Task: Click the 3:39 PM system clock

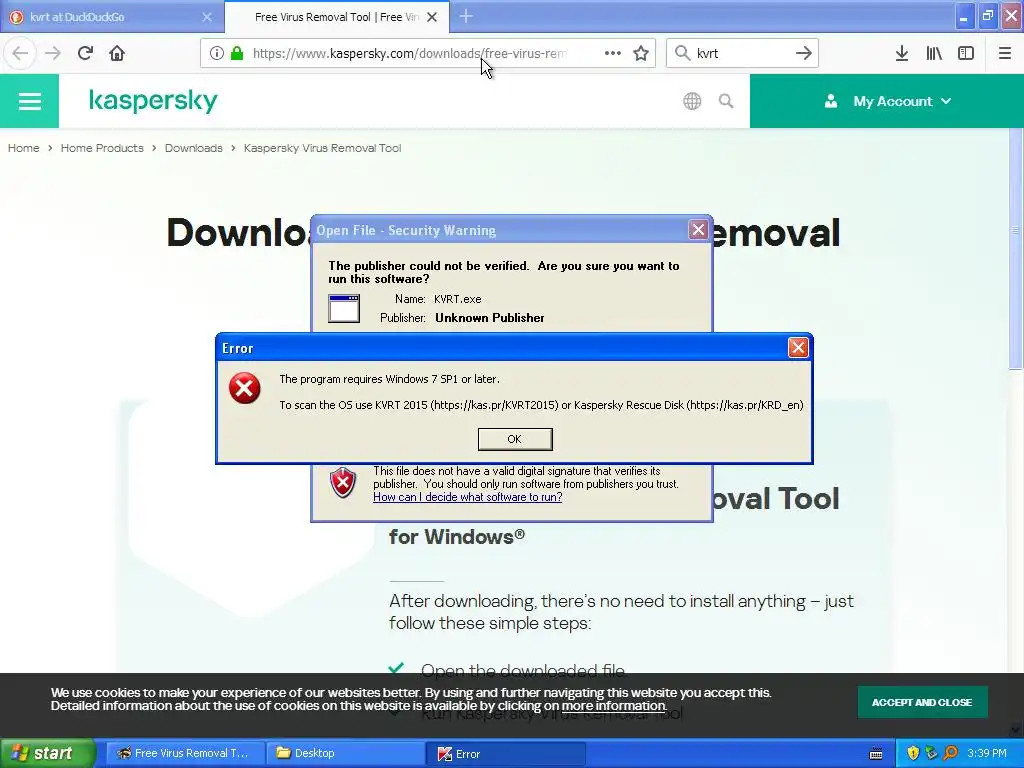Action: [987, 753]
